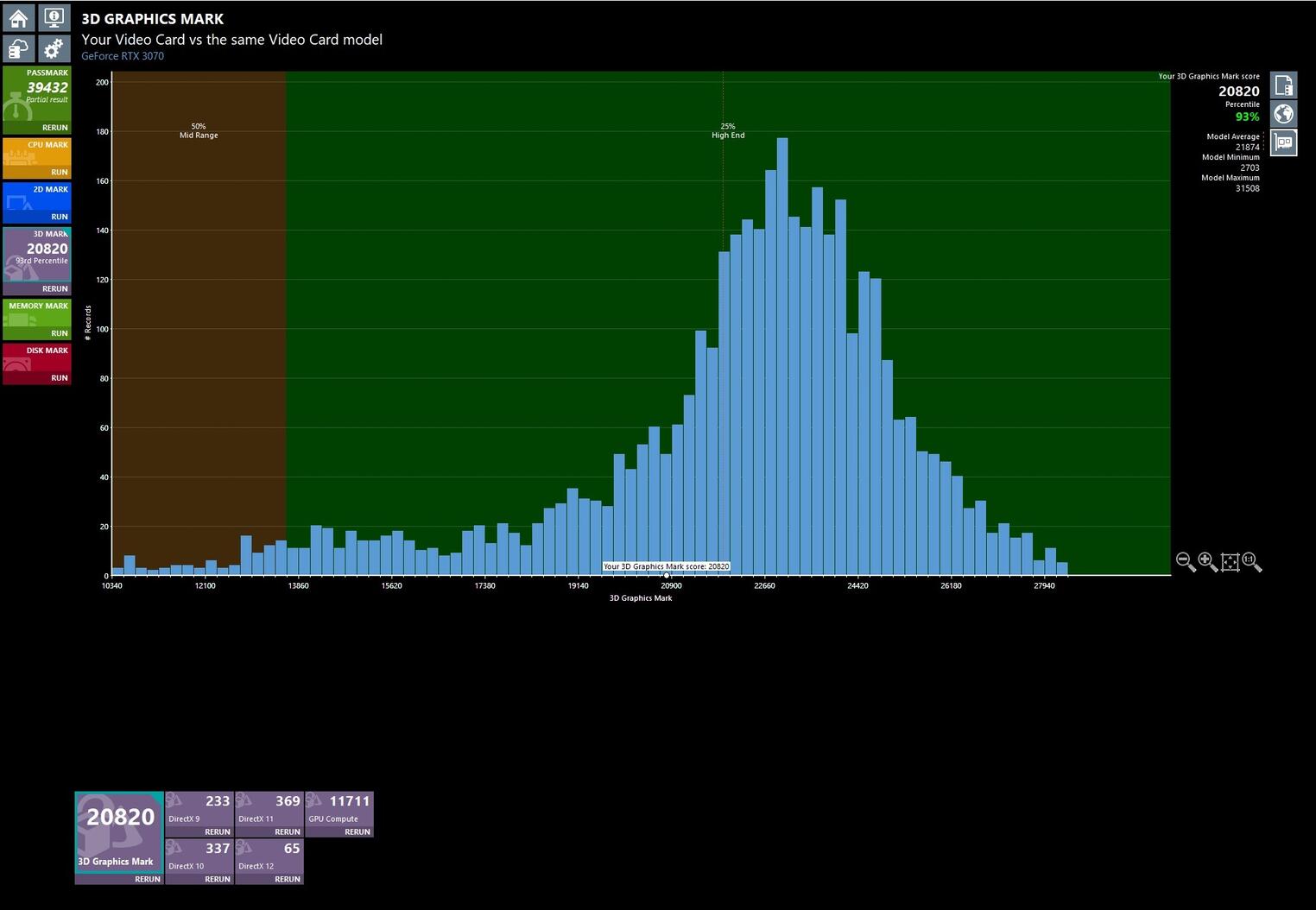Image resolution: width=1316 pixels, height=910 pixels.
Task: Click RUN on the 2D Mark tile
Action: coord(59,218)
